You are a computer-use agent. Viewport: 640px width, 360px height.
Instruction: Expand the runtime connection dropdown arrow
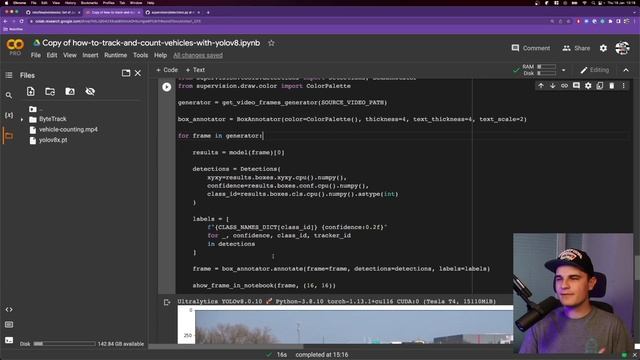click(564, 70)
